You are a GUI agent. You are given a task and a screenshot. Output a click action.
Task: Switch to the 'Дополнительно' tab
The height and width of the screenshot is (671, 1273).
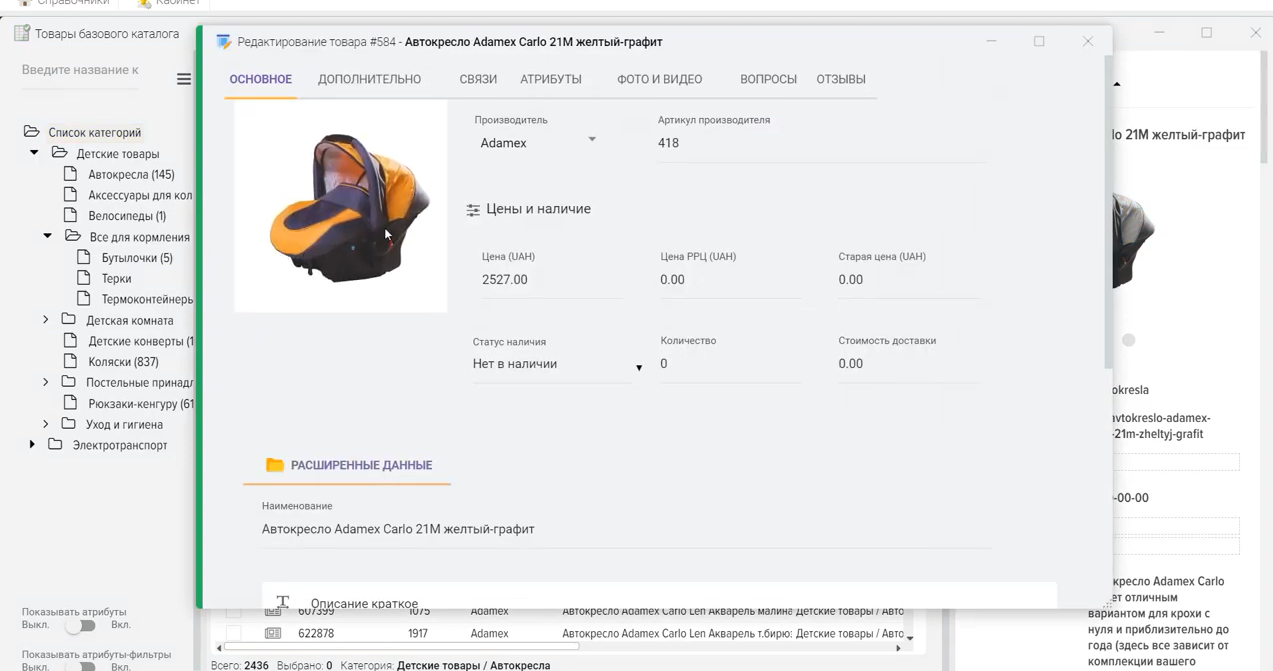tap(369, 79)
